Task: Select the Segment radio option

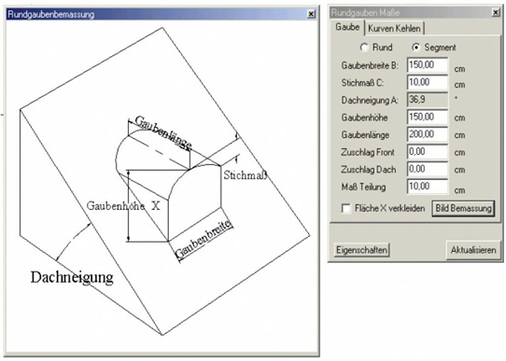Action: (416, 47)
